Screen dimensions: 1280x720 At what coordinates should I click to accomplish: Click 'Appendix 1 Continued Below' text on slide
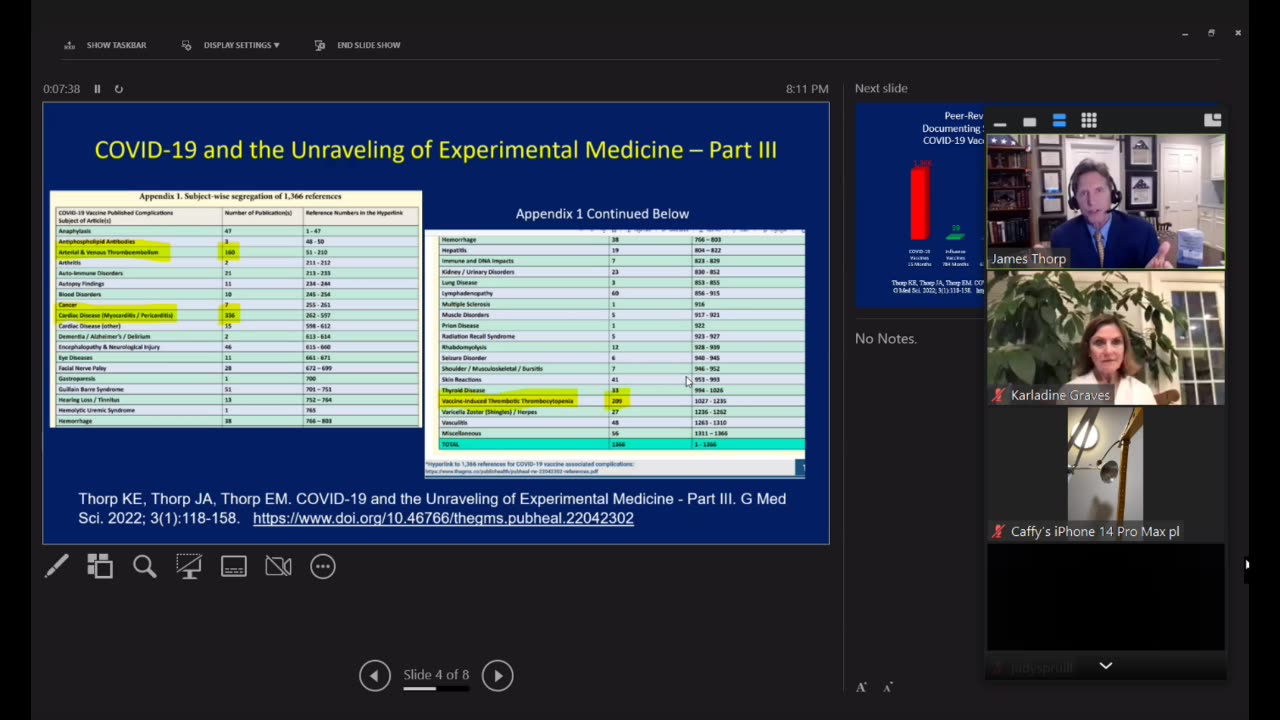(x=602, y=214)
